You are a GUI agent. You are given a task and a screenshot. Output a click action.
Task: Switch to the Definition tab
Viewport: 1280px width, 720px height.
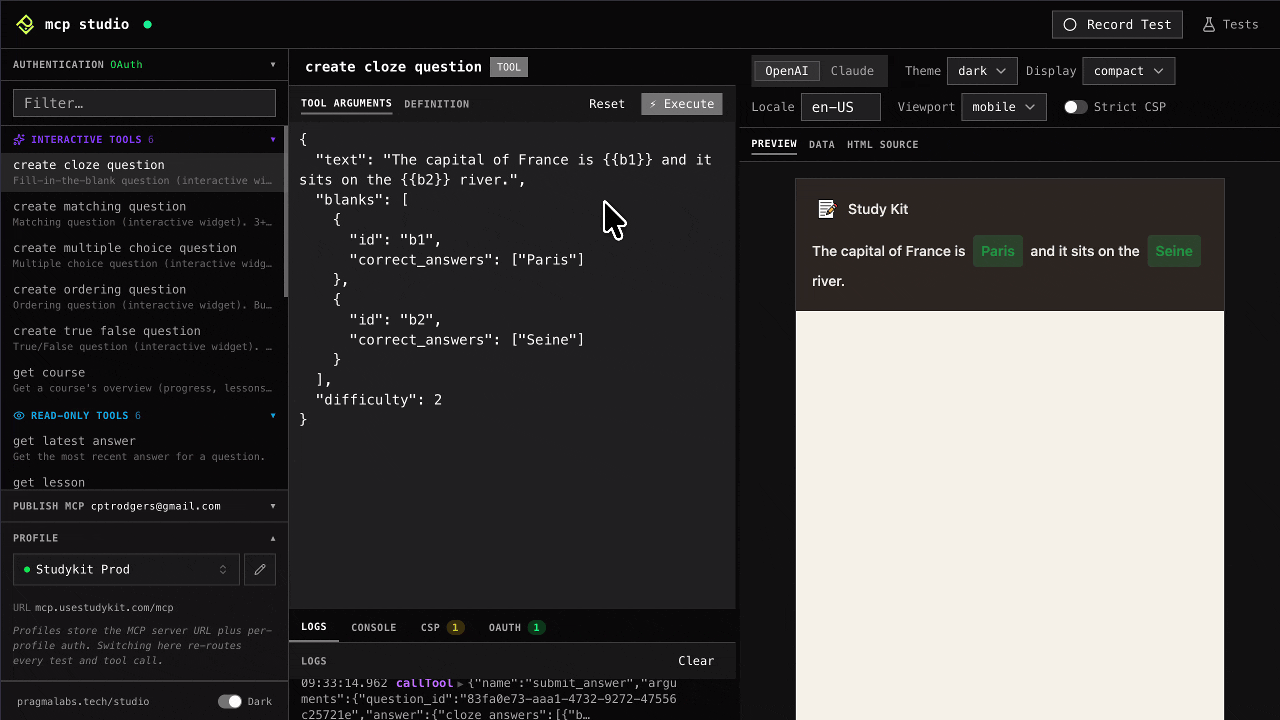click(436, 104)
